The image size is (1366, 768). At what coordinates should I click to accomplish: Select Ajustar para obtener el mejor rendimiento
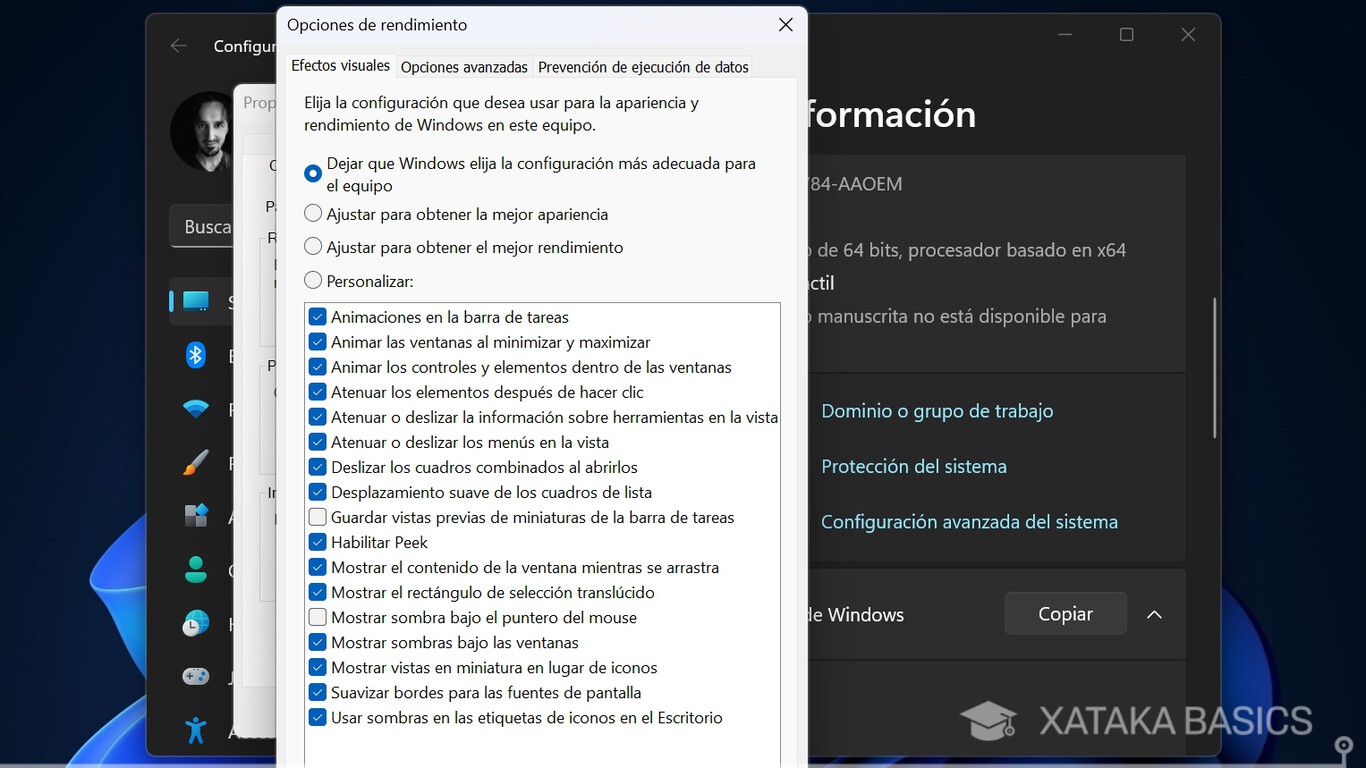[x=314, y=247]
